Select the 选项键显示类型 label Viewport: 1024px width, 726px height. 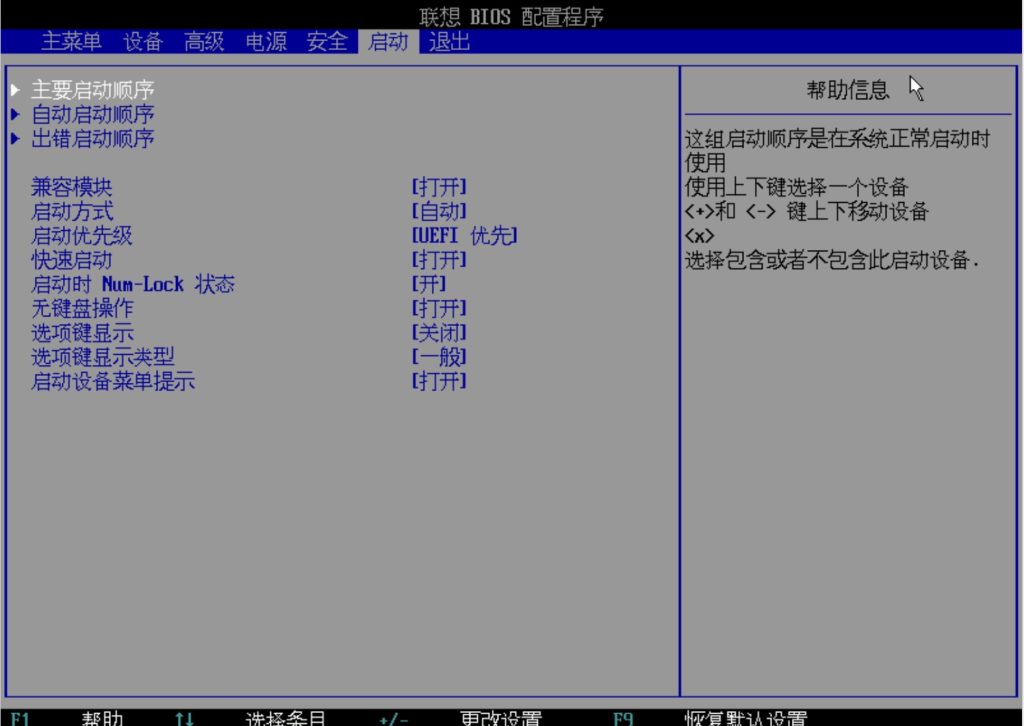pos(103,356)
